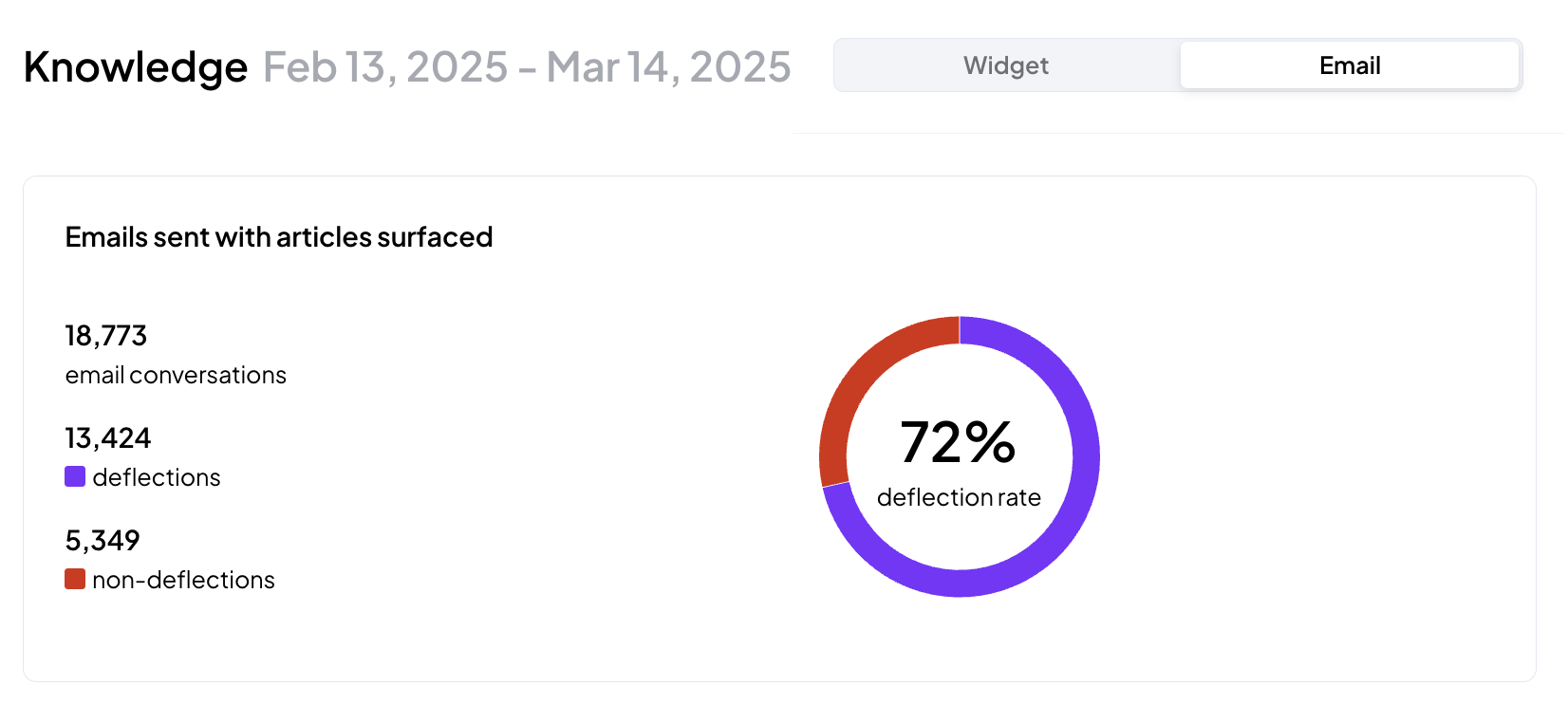Click the 'deflections' legend label
Screen dimensions: 1568x723
[157, 477]
